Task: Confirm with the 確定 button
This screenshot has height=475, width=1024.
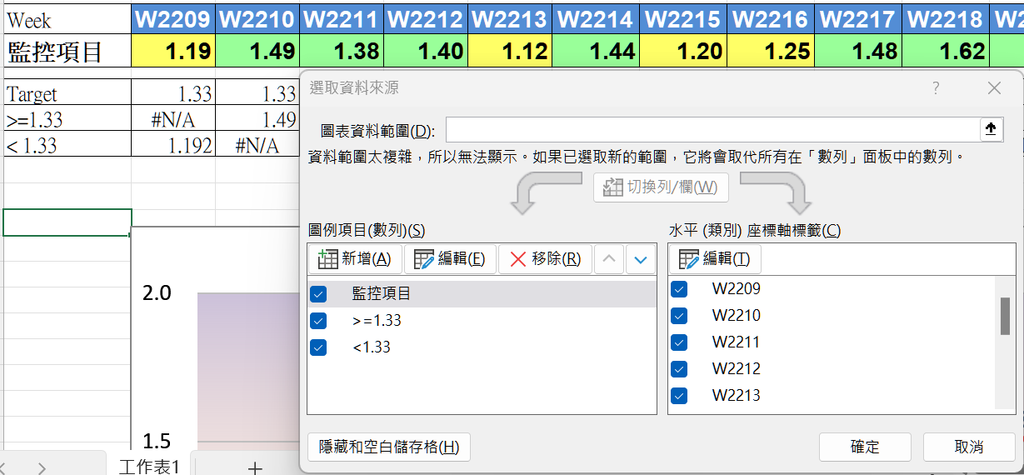Action: (x=865, y=448)
